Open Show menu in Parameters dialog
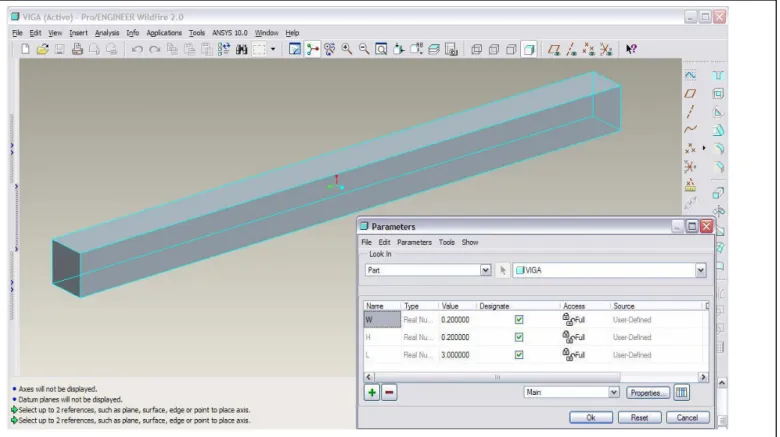780x437 pixels. pyautogui.click(x=470, y=242)
